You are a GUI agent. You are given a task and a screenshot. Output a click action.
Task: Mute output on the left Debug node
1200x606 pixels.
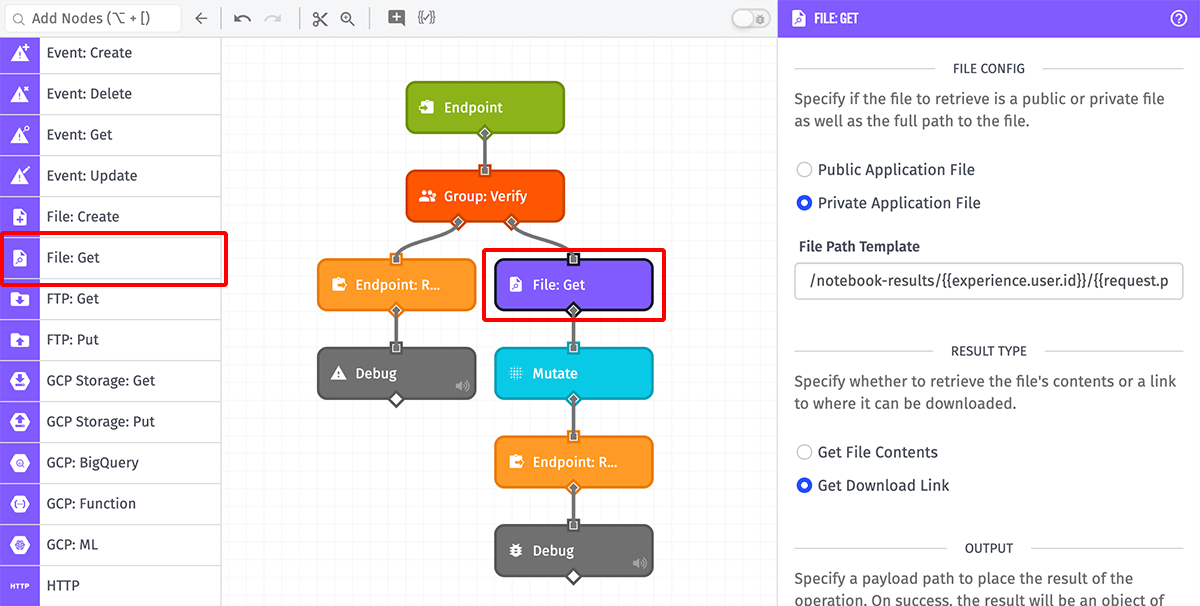462,385
